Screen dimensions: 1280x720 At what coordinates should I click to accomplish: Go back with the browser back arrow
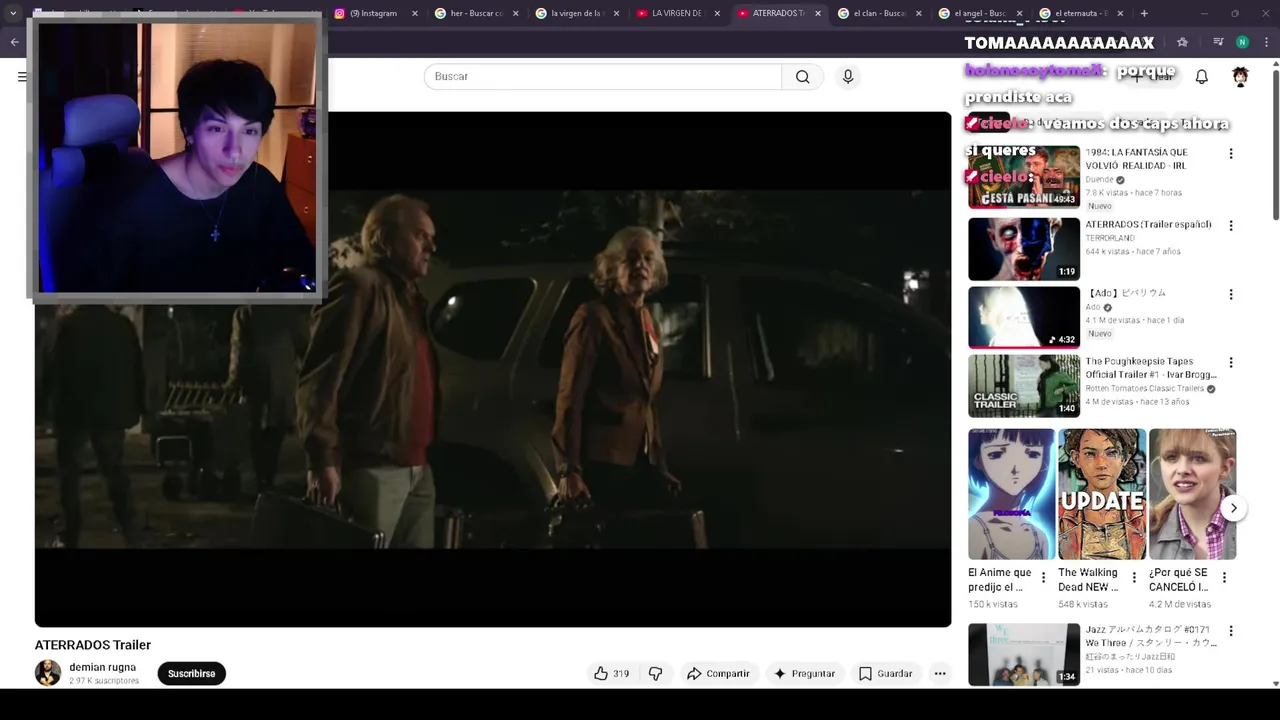tap(14, 42)
